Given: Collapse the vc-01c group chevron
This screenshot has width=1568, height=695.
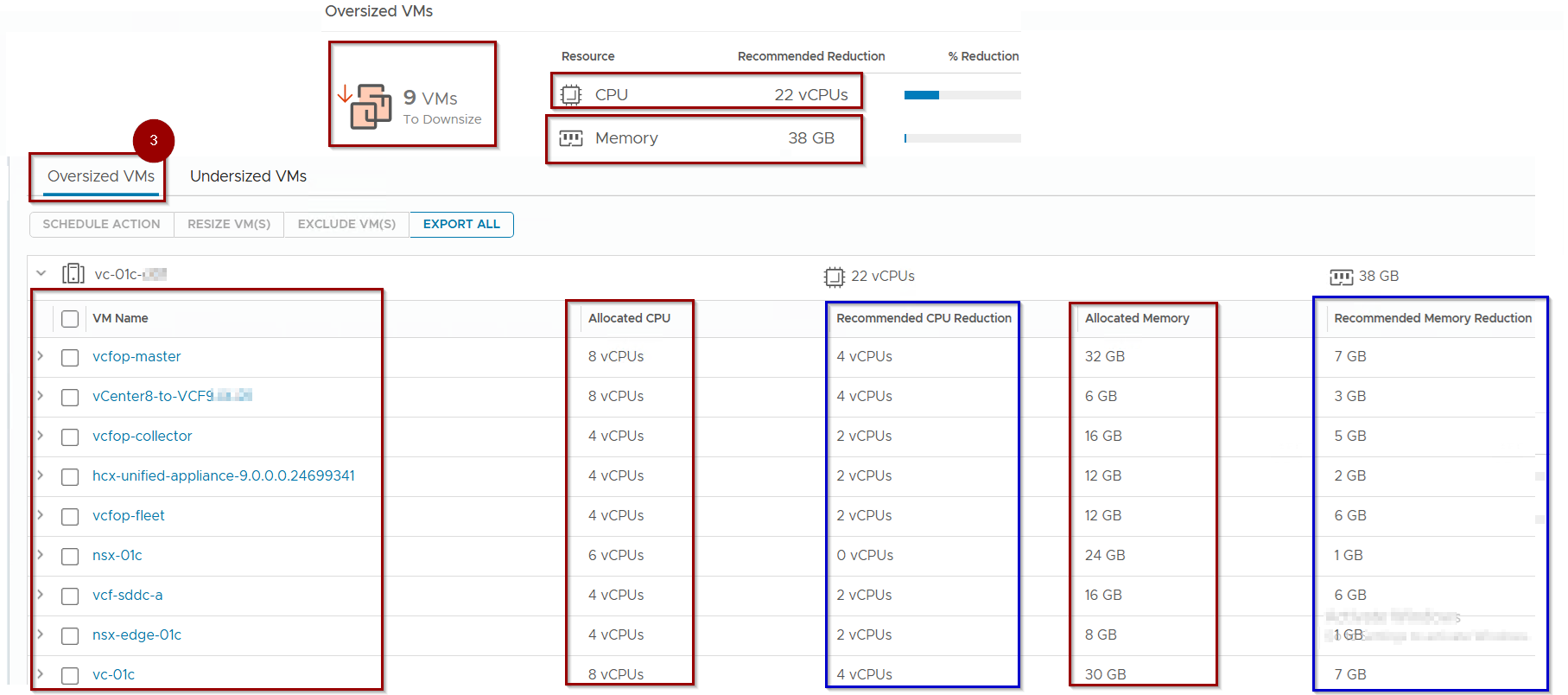Looking at the screenshot, I should point(41,273).
